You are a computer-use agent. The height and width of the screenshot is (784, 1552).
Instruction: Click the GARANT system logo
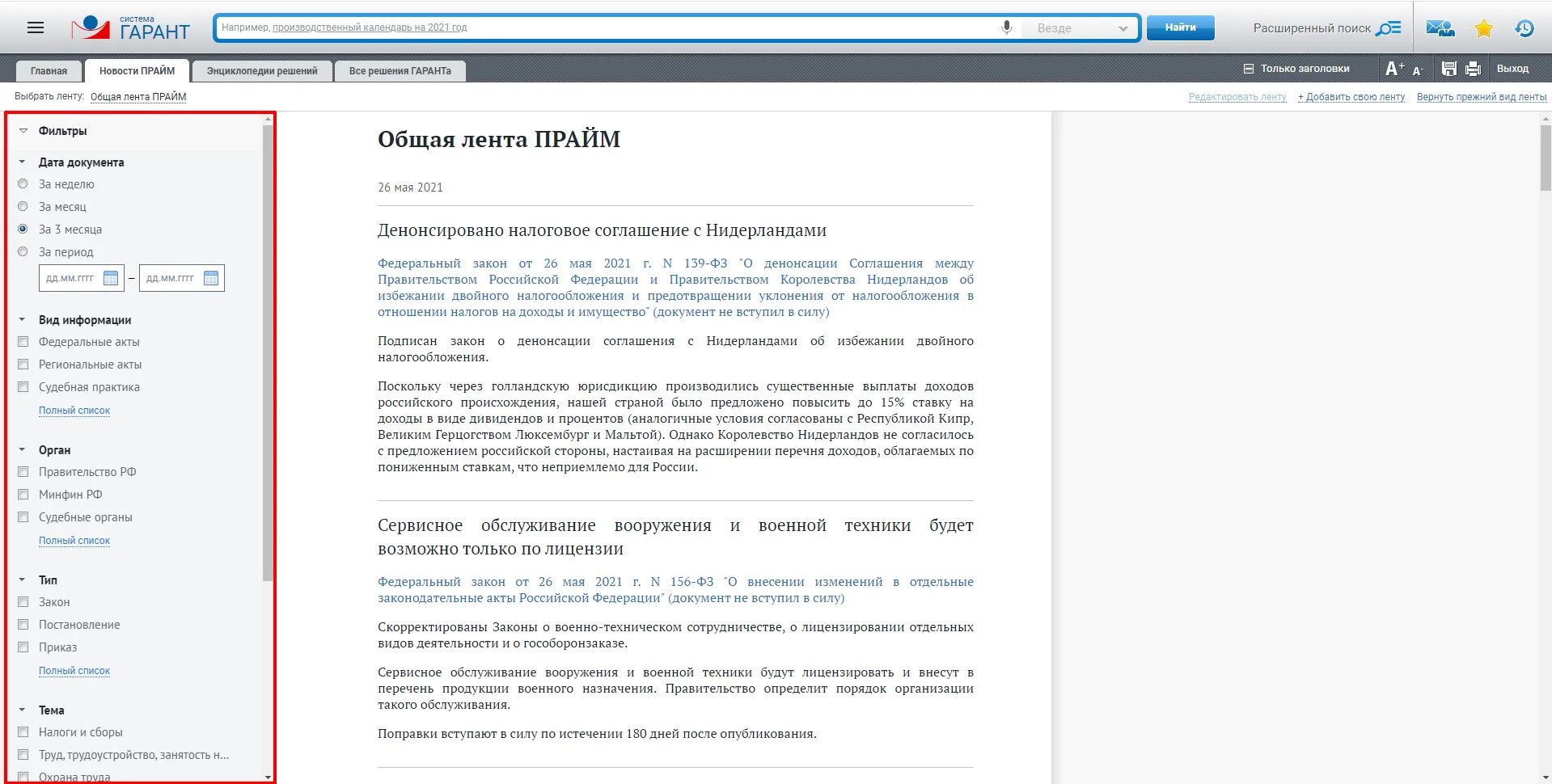tap(130, 28)
